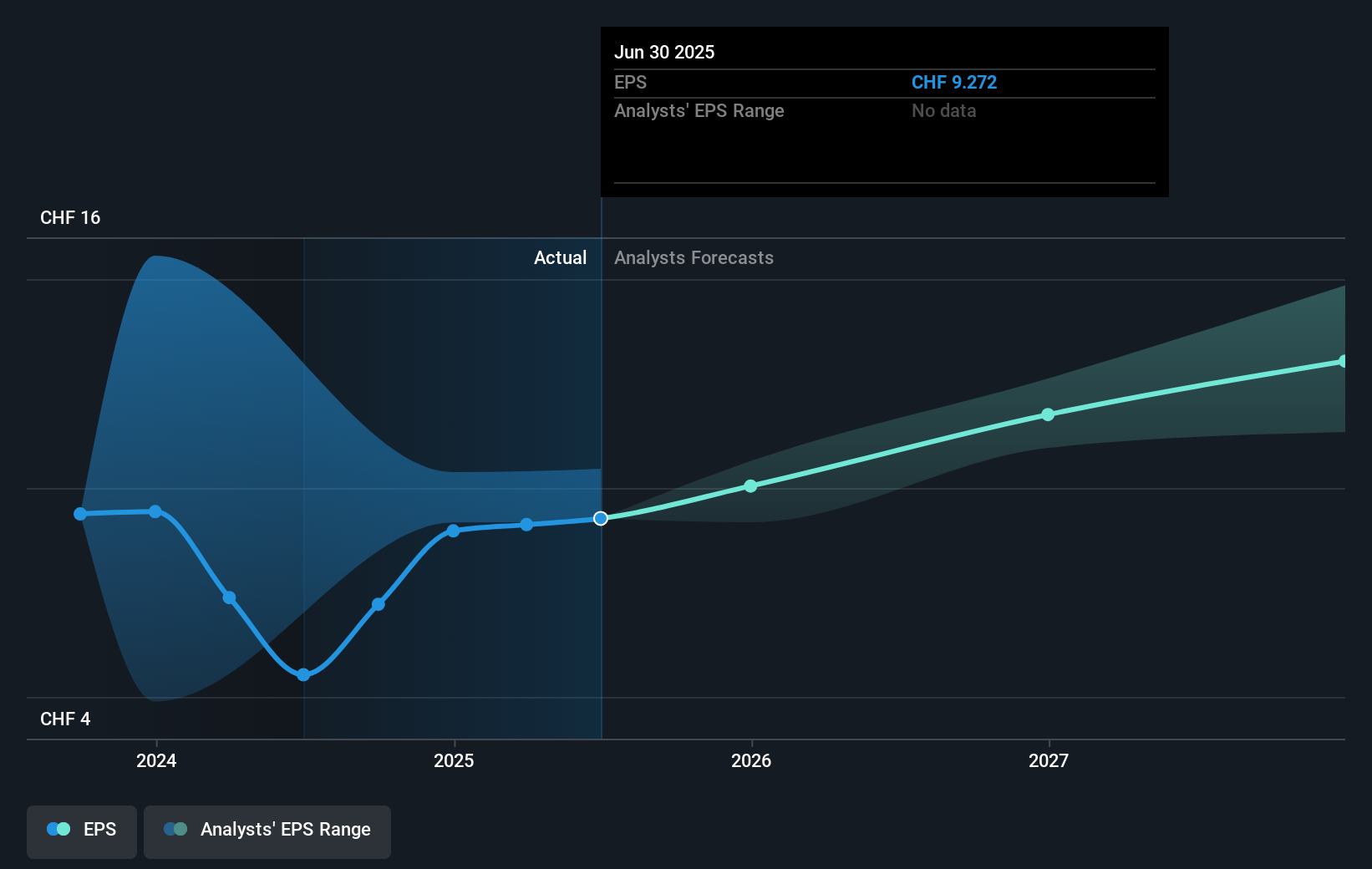1372x869 pixels.
Task: Click the last forecast point at the chart's right edge
Action: coord(1343,361)
